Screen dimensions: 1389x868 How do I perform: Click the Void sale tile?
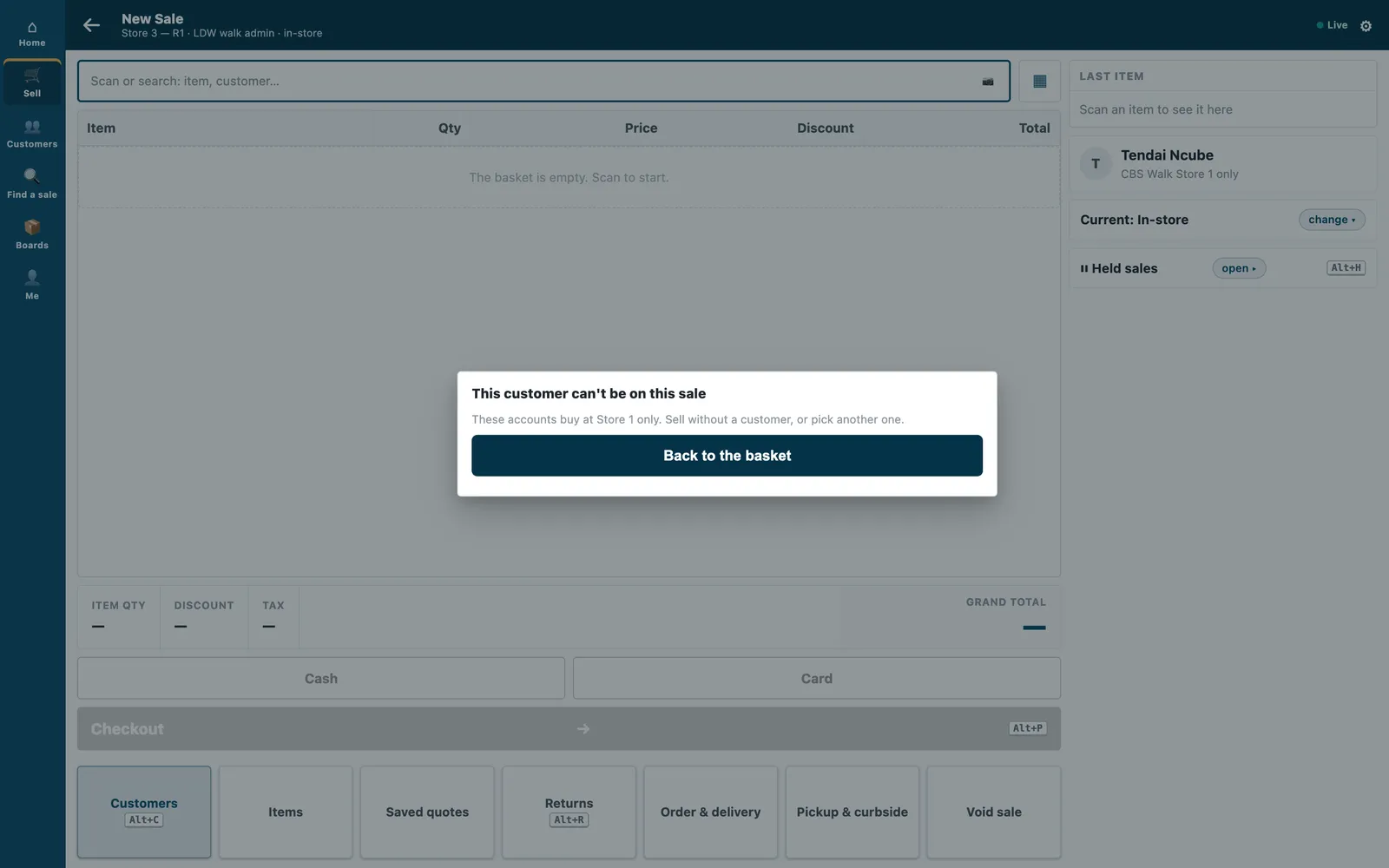click(x=994, y=812)
